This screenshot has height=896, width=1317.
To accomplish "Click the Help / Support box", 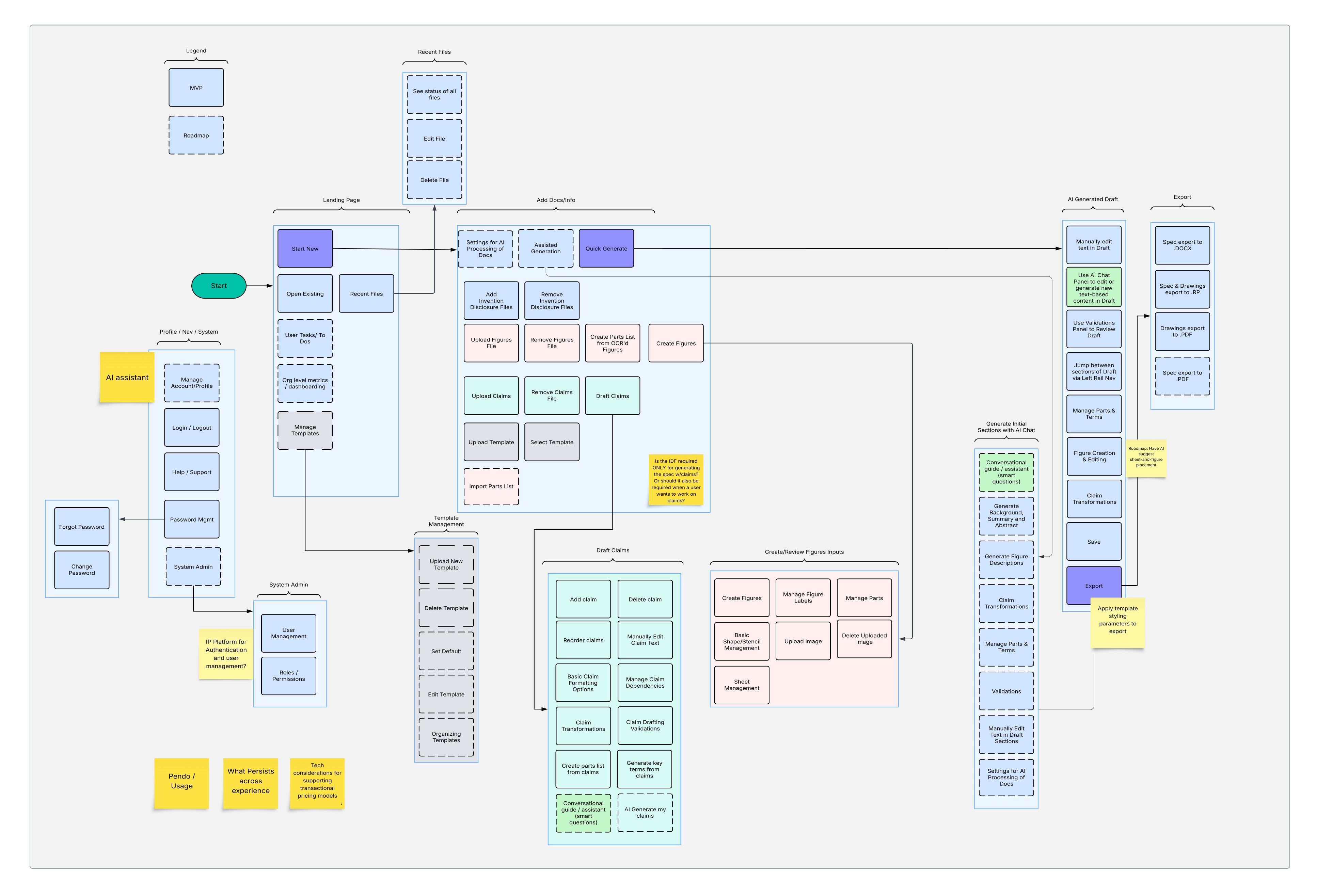I will click(x=192, y=471).
